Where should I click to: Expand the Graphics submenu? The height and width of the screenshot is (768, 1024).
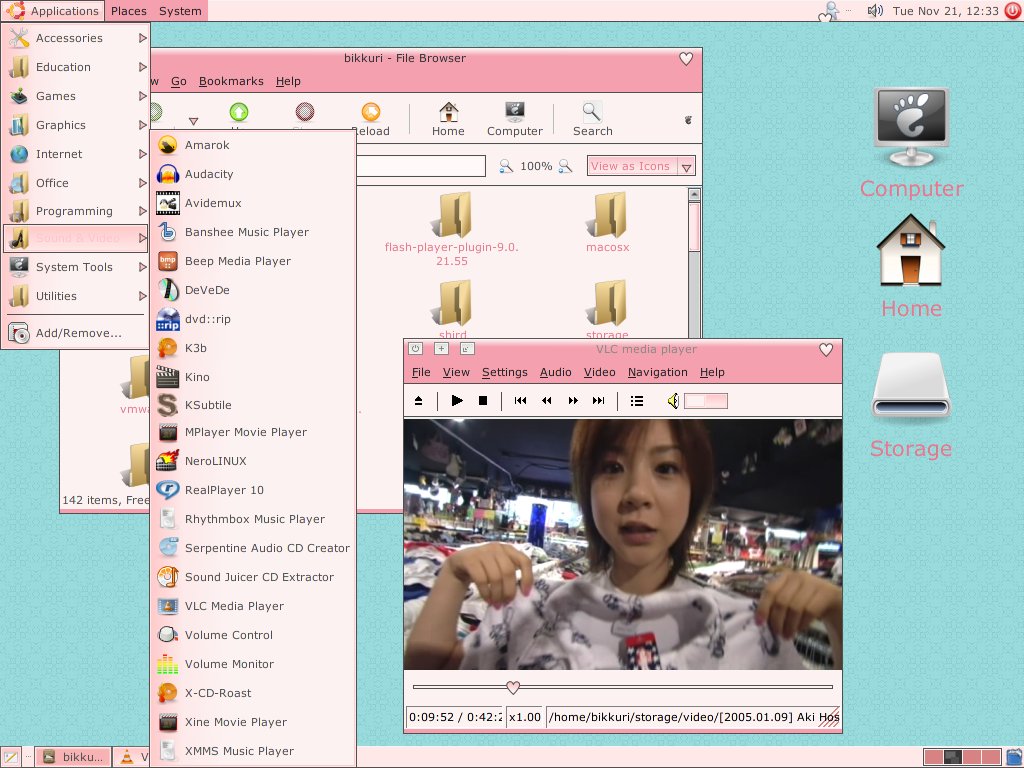coord(76,125)
